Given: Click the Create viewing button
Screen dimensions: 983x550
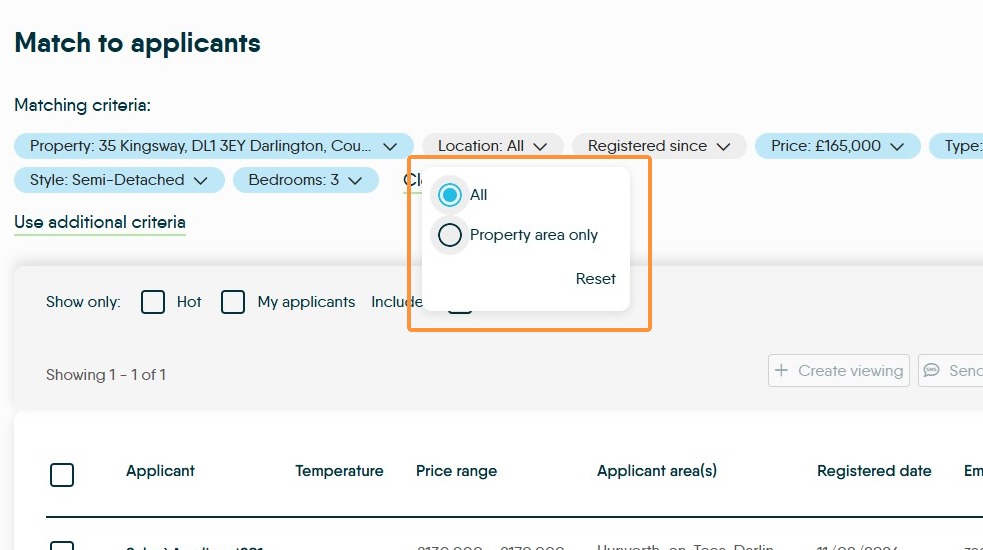Looking at the screenshot, I should click(839, 371).
